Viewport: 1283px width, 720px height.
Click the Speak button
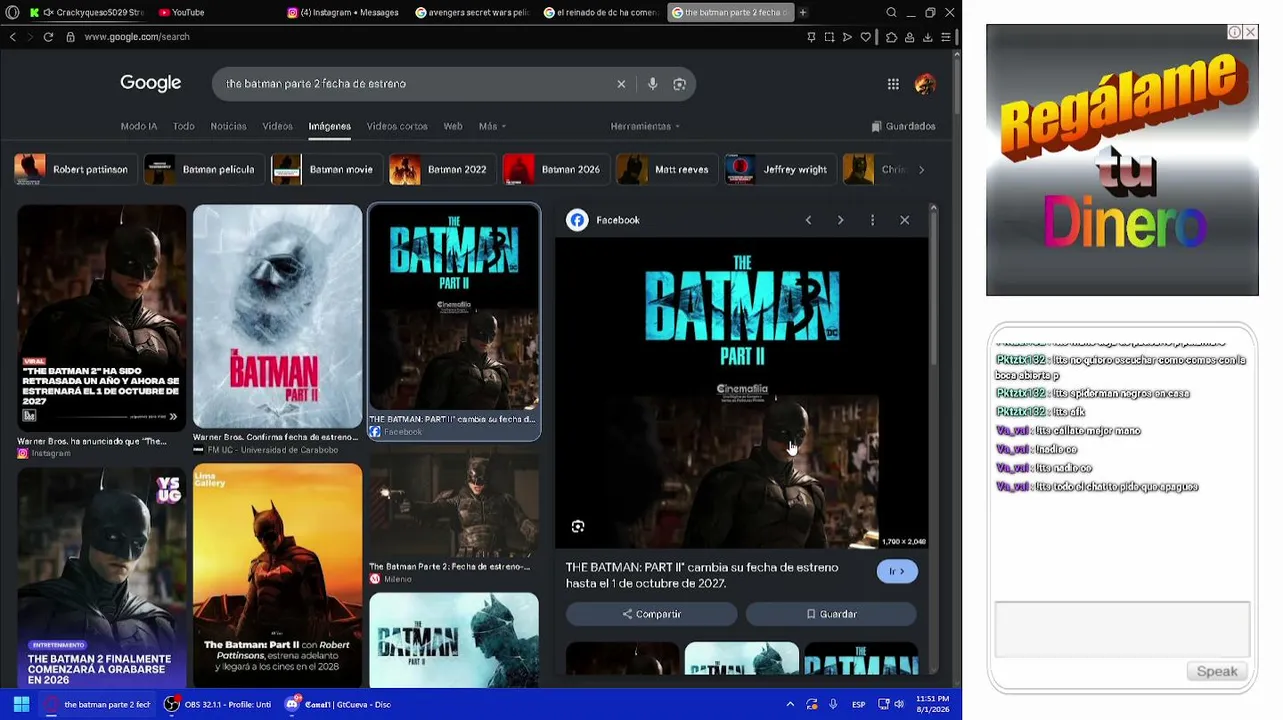tap(1217, 671)
